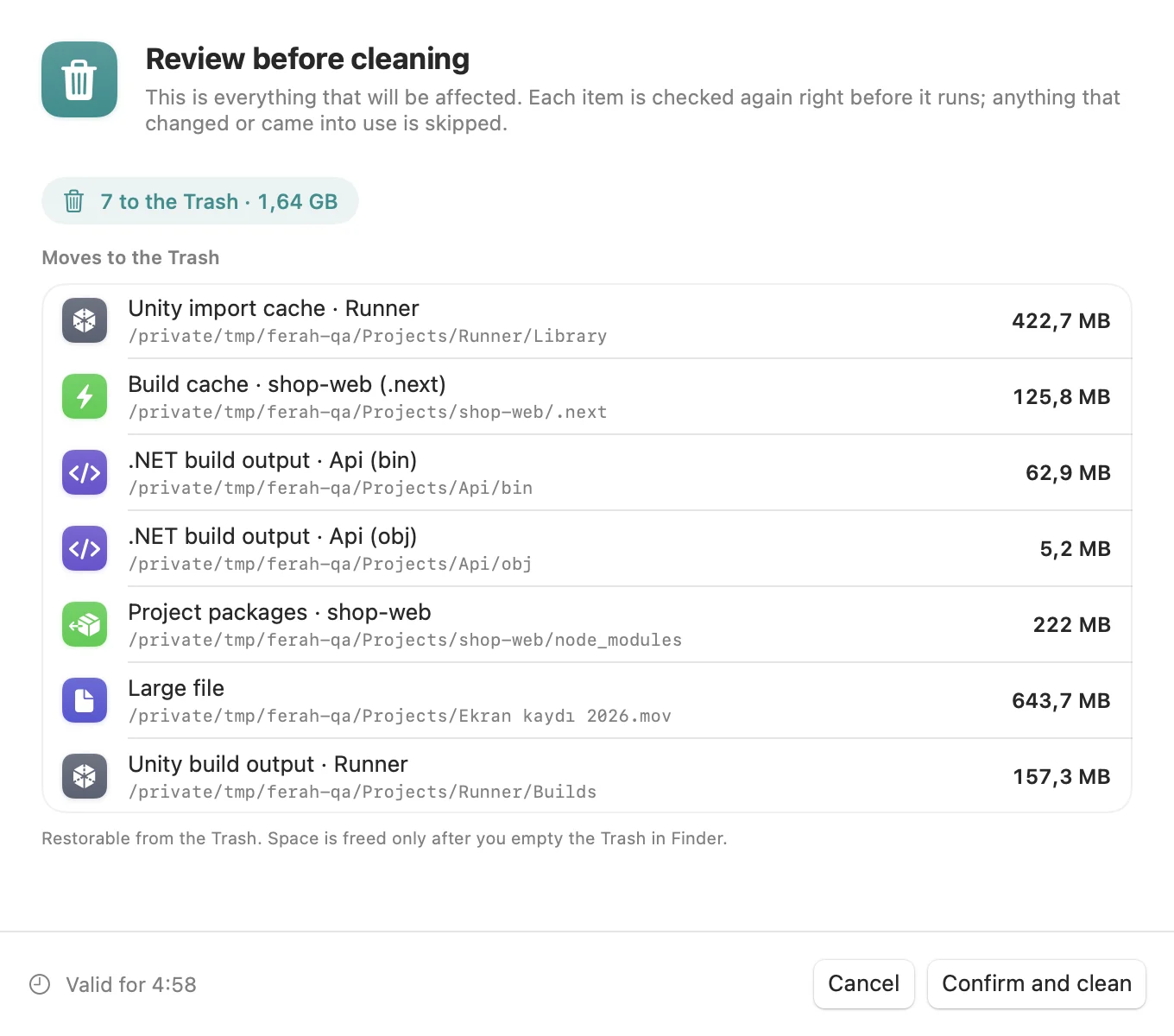Viewport: 1174px width, 1036px height.
Task: Click the path ending in Runner/Builds
Action: [x=363, y=792]
